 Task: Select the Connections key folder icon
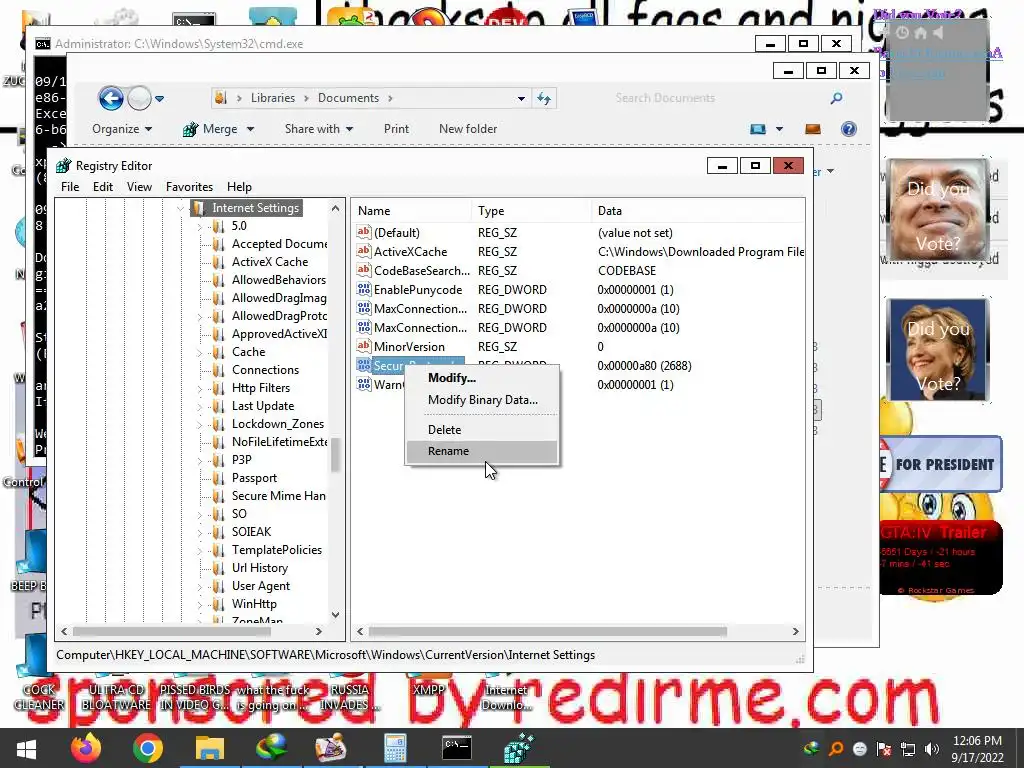point(218,370)
